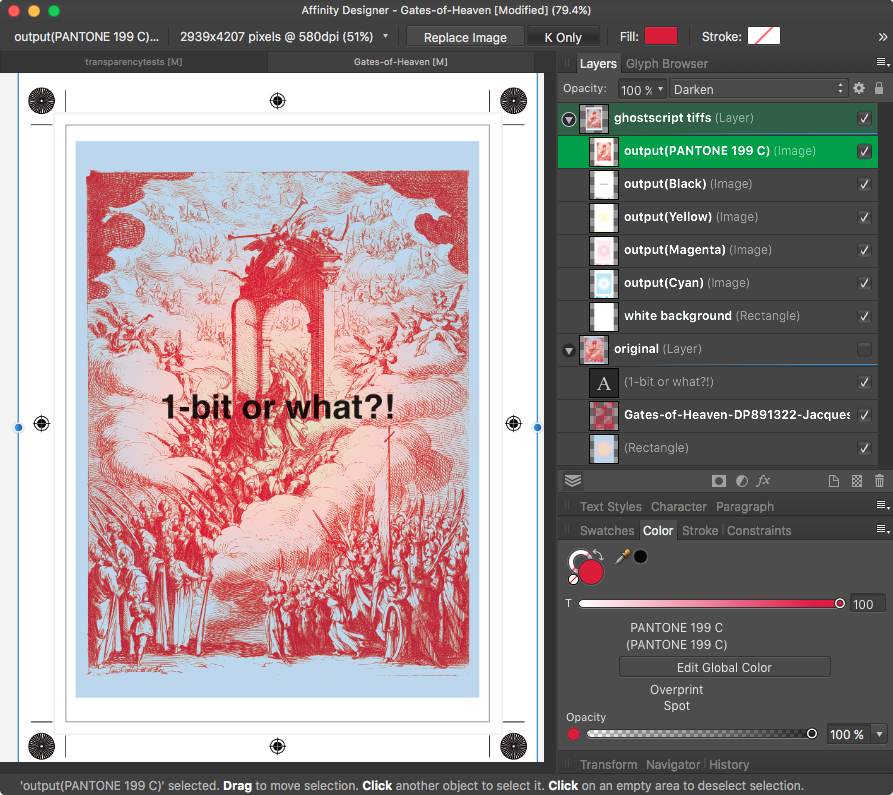Click the output(Cyan) layer thumbnail
Screen dimensions: 893x795
pyautogui.click(x=604, y=284)
